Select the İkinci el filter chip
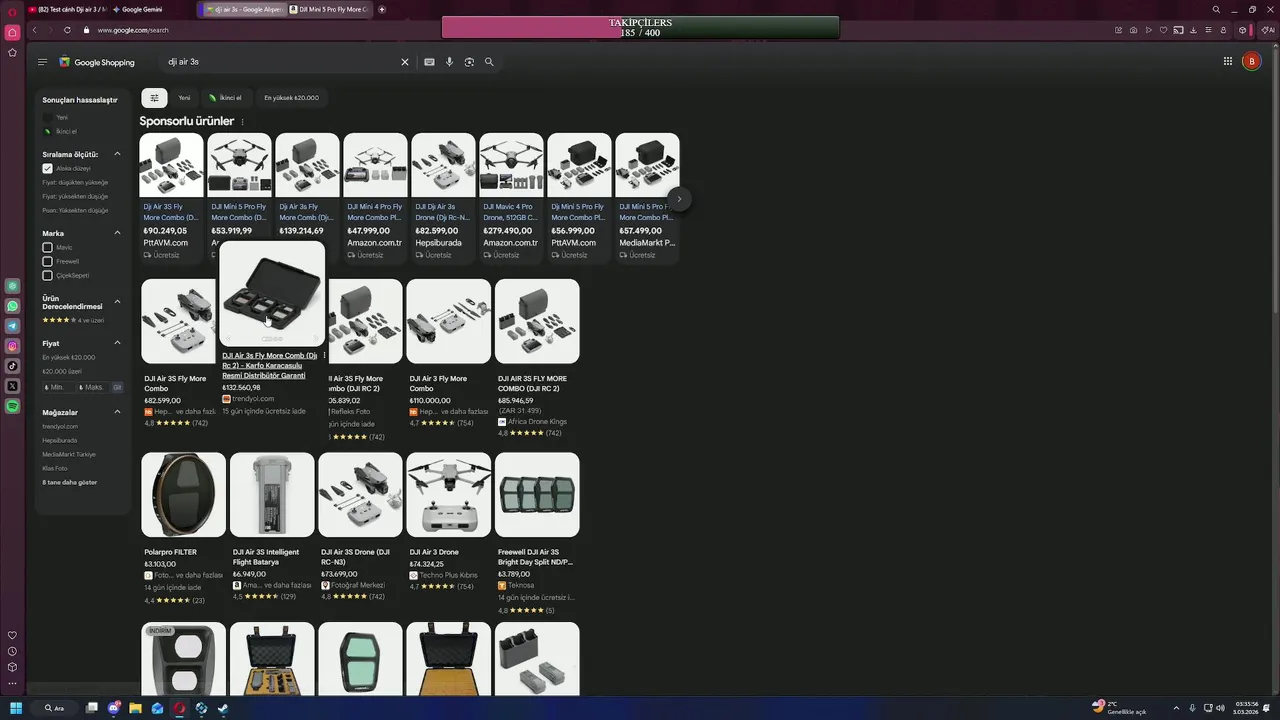The image size is (1280, 720). tap(225, 98)
